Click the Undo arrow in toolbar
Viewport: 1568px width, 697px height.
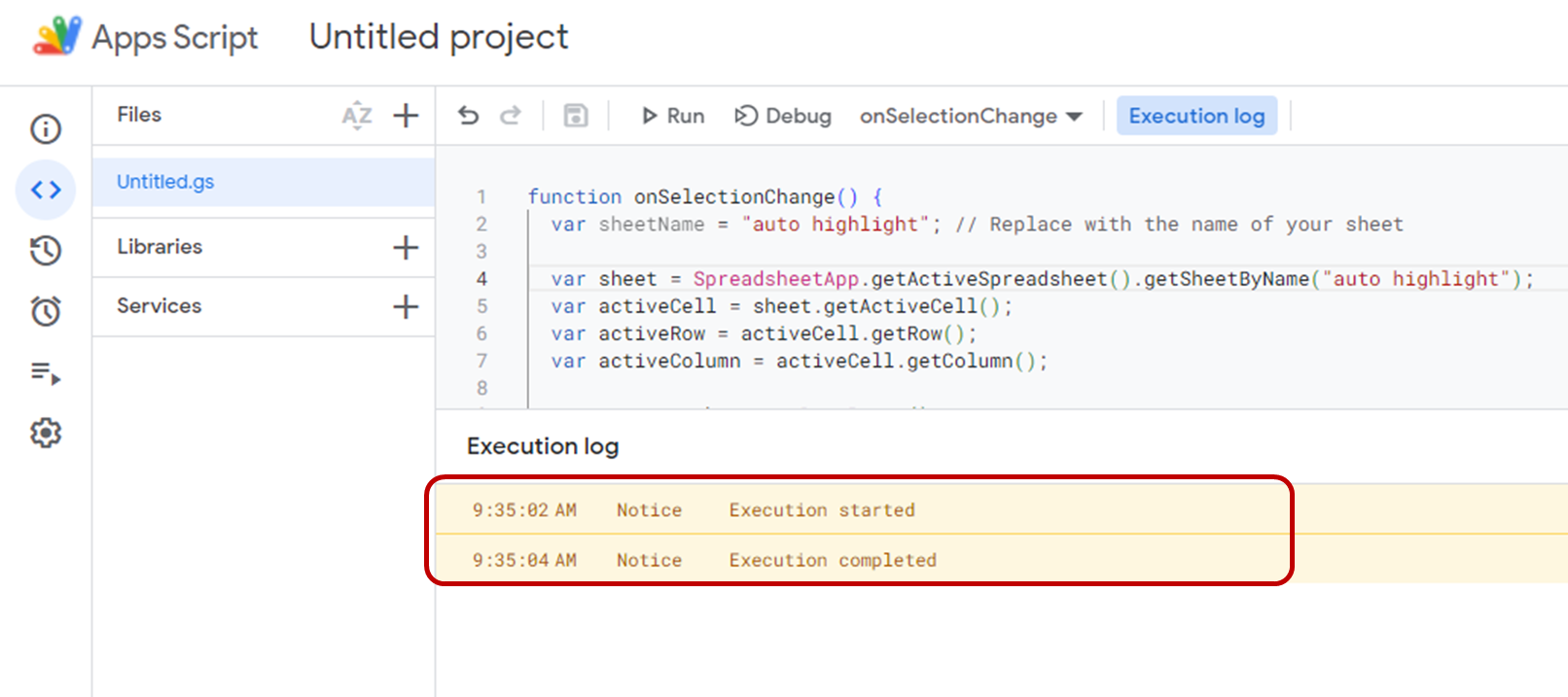coord(469,116)
